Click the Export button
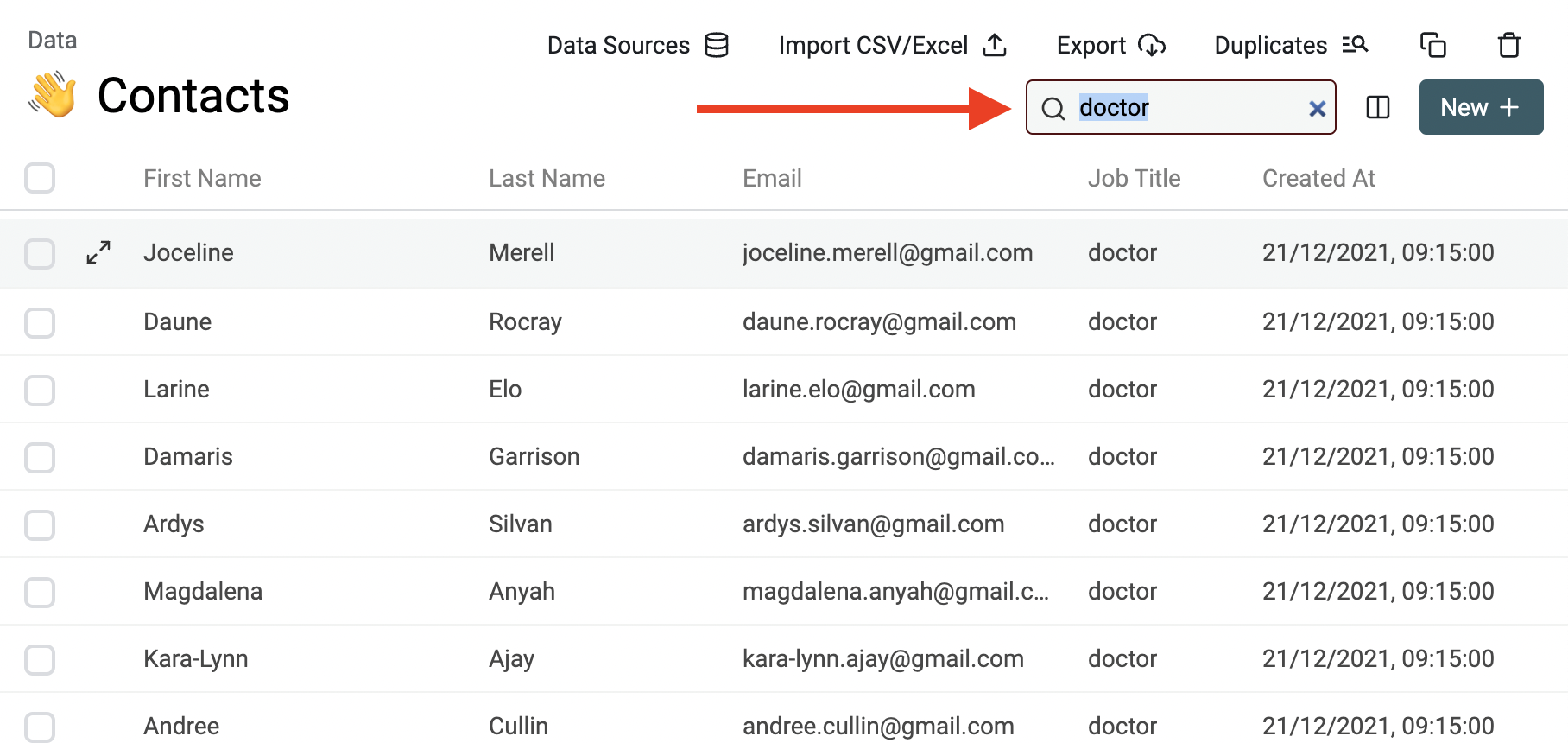1568x743 pixels. (1111, 45)
